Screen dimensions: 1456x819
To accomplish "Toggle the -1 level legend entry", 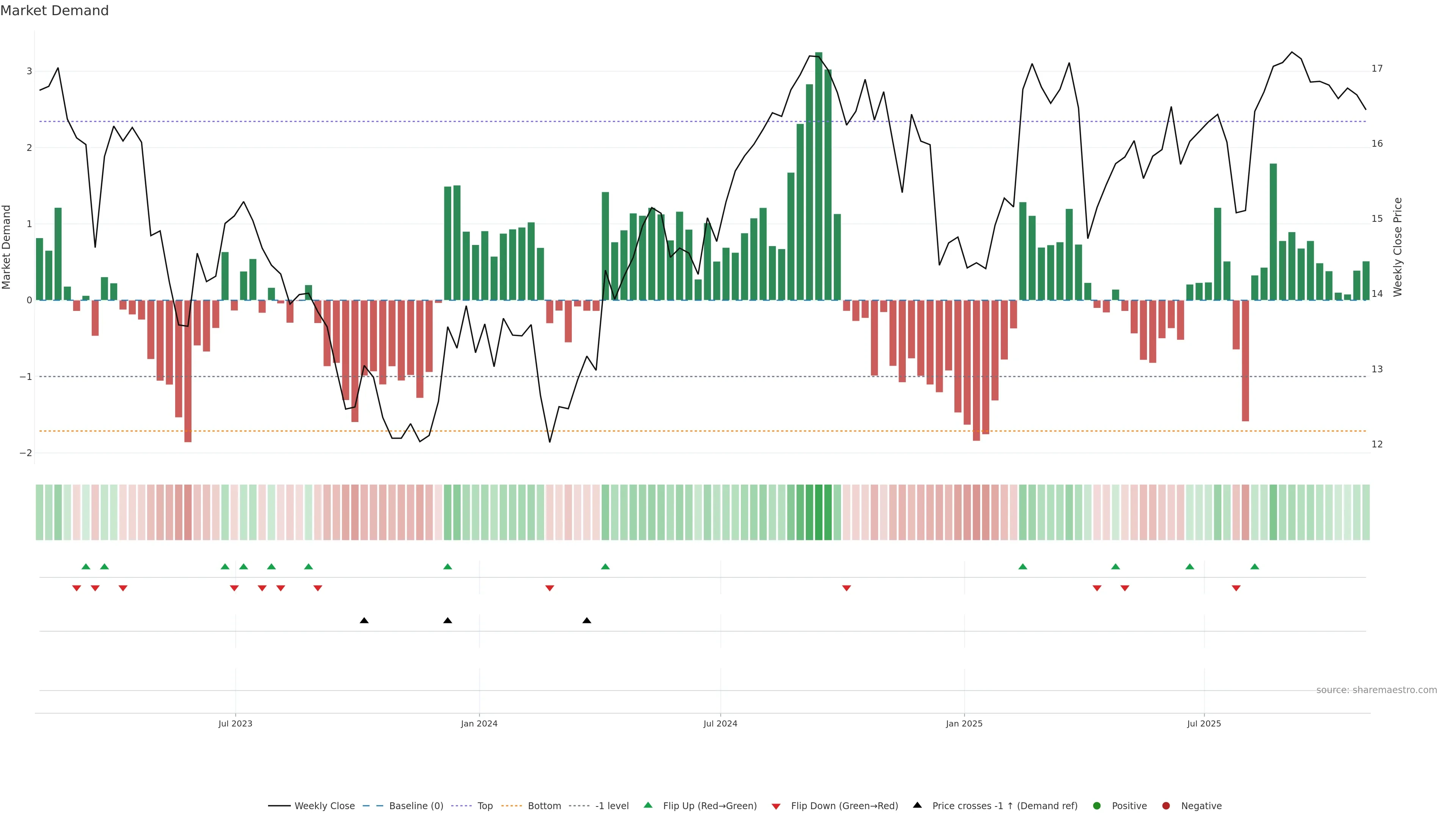I will (x=612, y=805).
